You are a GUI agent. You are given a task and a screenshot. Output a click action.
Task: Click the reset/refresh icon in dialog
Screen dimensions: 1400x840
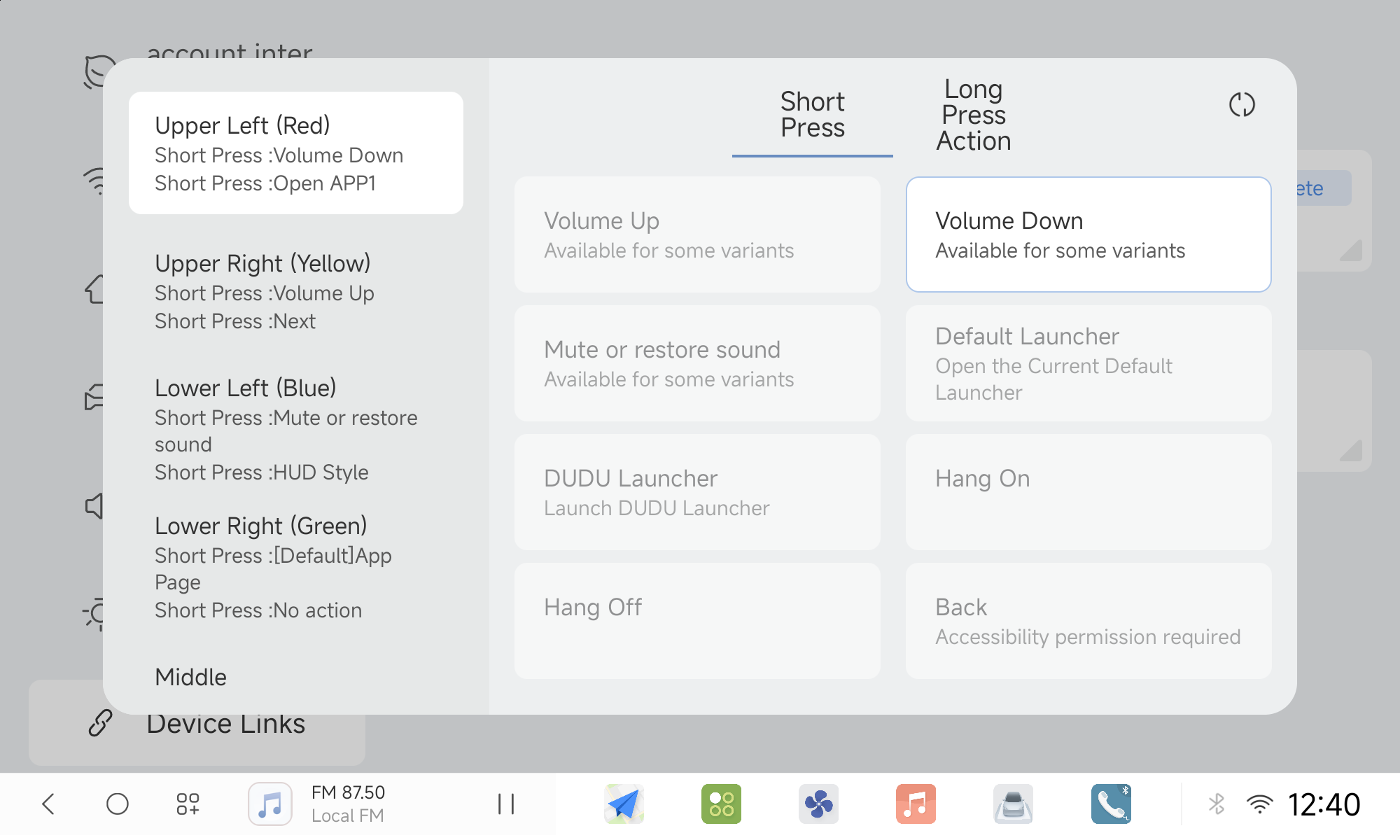(x=1242, y=105)
